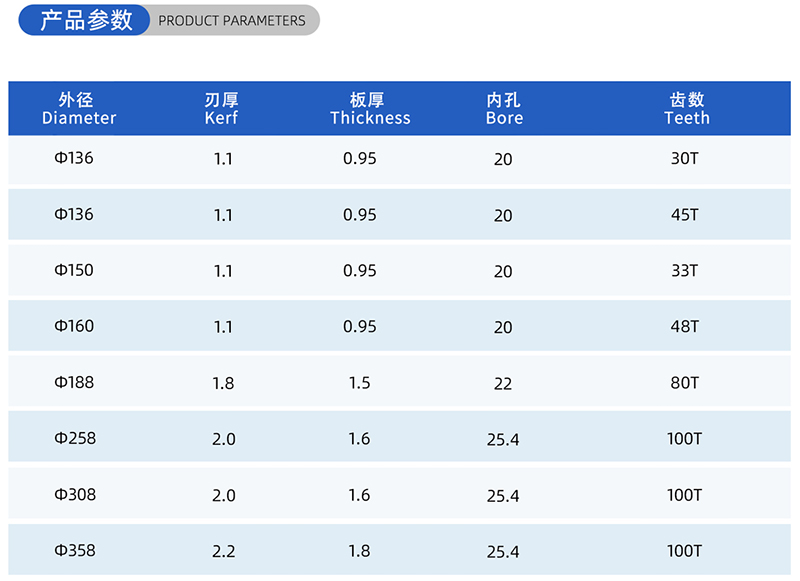Click the 33T teeth value
This screenshot has height=581, width=800.
point(685,271)
